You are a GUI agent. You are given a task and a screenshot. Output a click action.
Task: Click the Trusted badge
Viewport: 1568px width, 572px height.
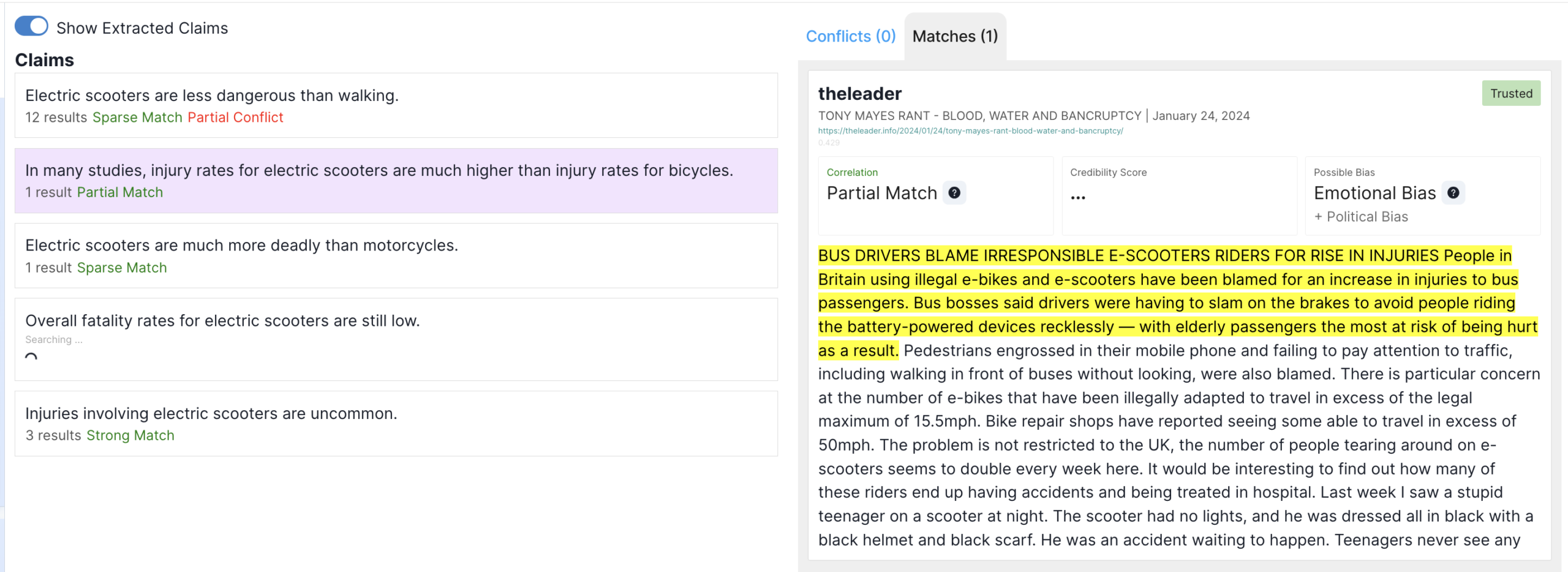pos(1510,94)
